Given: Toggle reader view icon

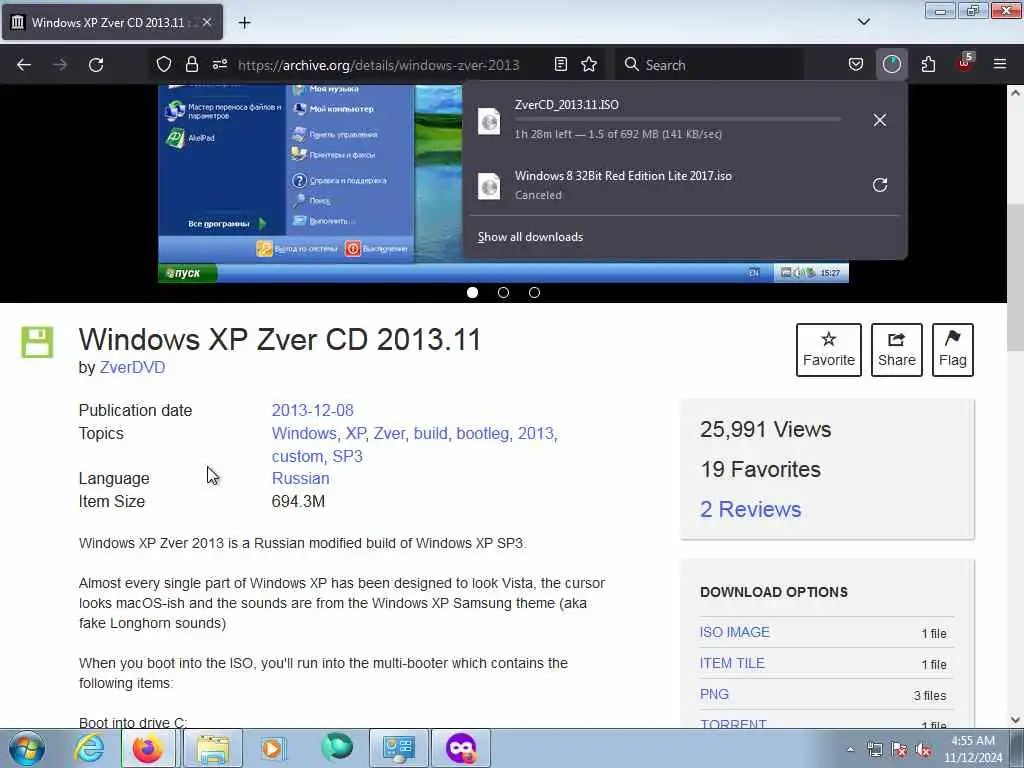Looking at the screenshot, I should (560, 64).
